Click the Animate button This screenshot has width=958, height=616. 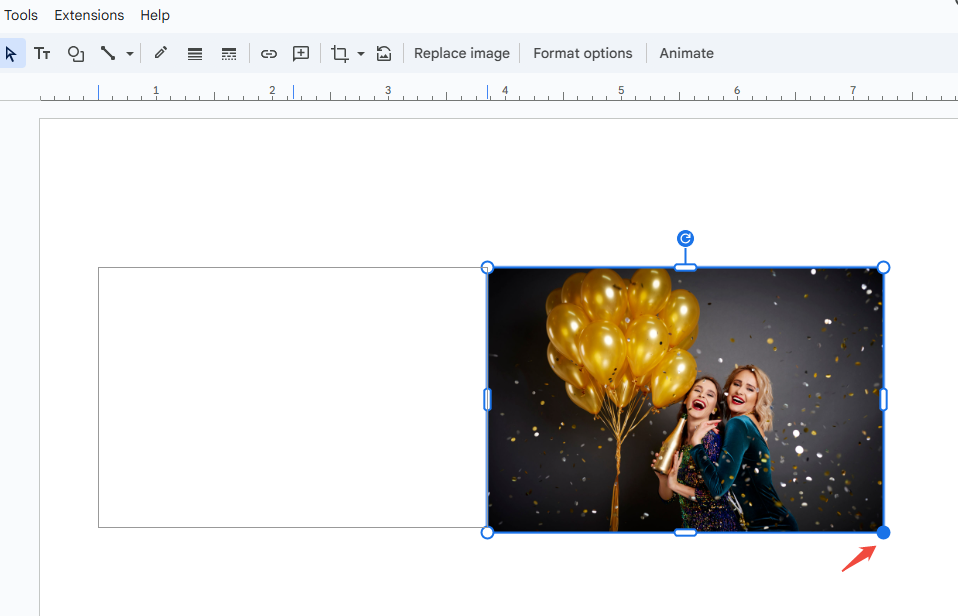click(x=686, y=53)
